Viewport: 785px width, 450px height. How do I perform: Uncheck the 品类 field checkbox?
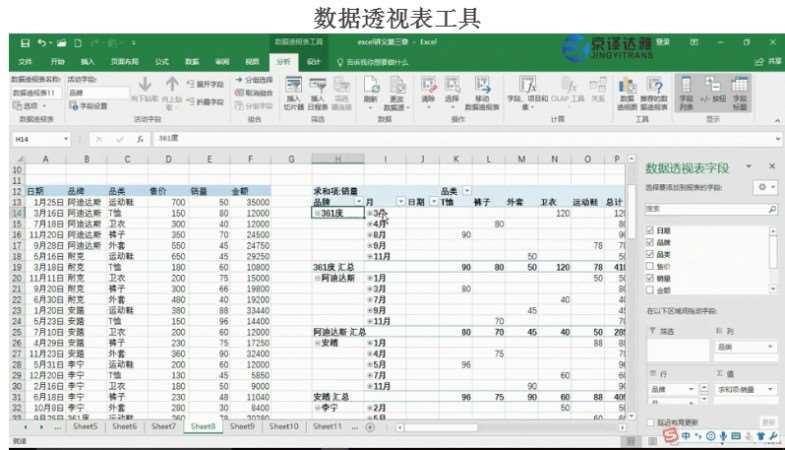[650, 254]
